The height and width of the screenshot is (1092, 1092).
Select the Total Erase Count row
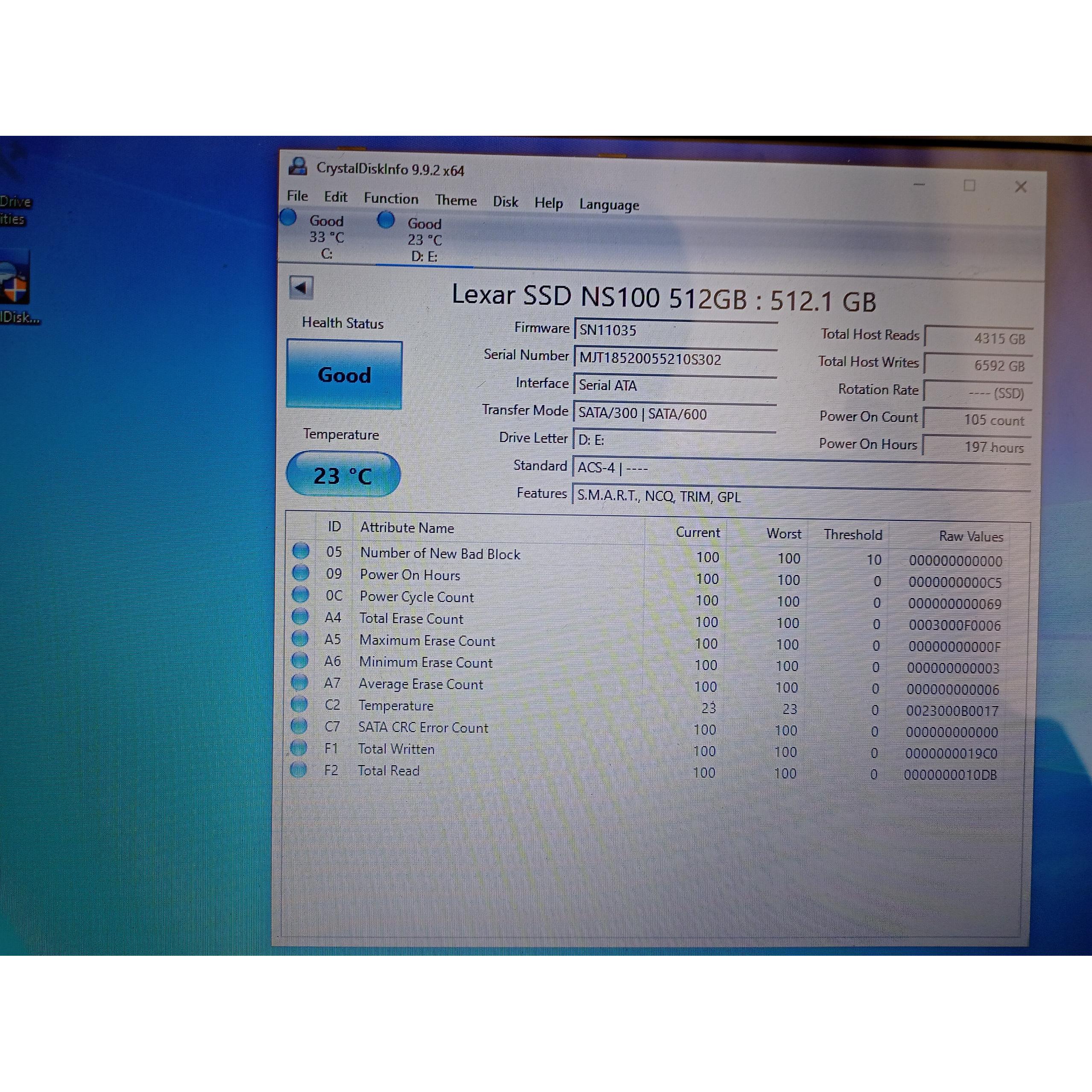pyautogui.click(x=647, y=621)
